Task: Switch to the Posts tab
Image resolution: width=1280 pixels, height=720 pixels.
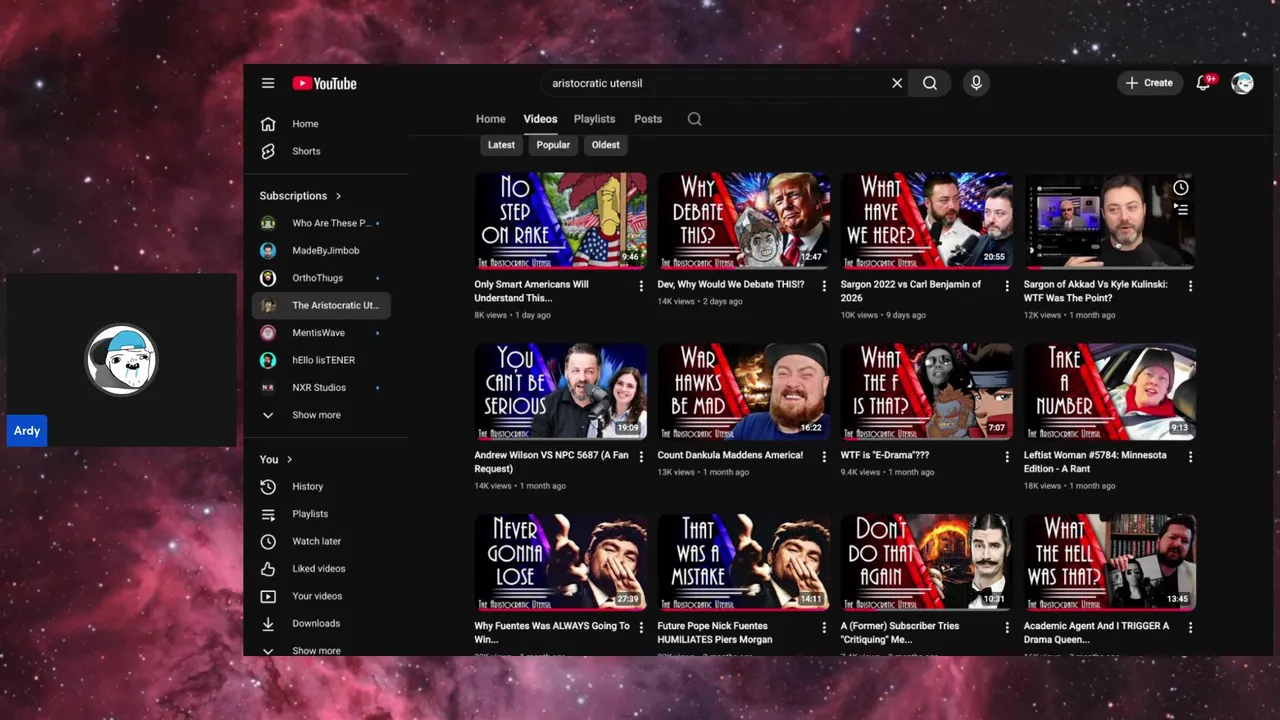Action: click(648, 119)
